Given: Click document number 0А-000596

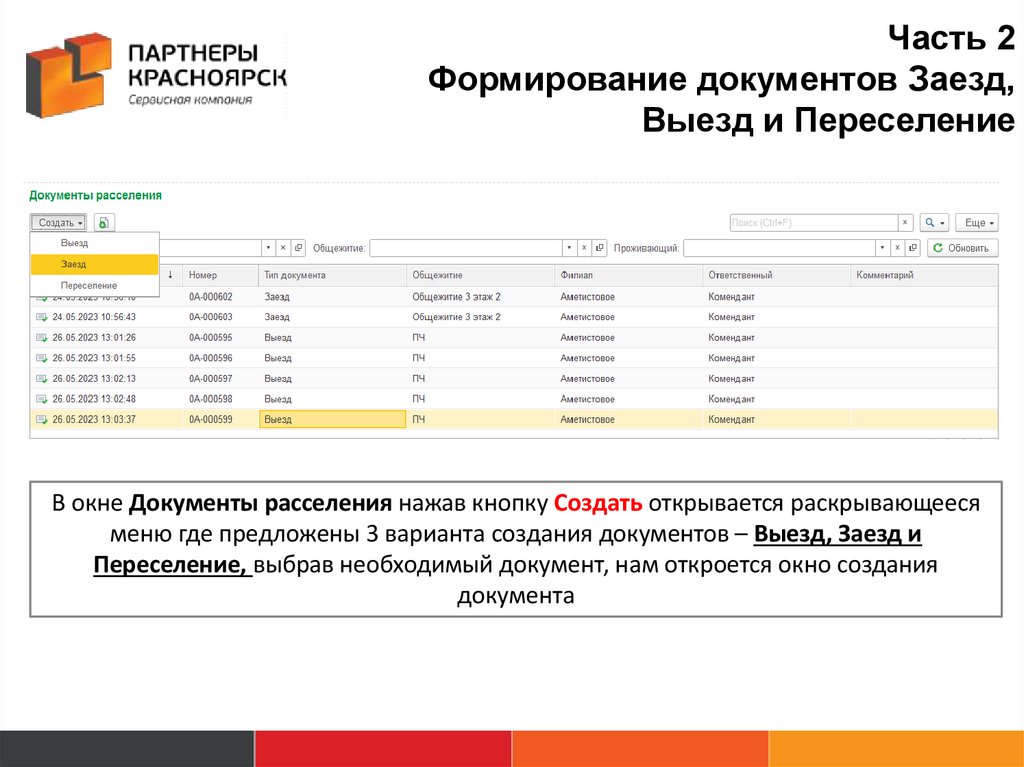Looking at the screenshot, I should (210, 358).
